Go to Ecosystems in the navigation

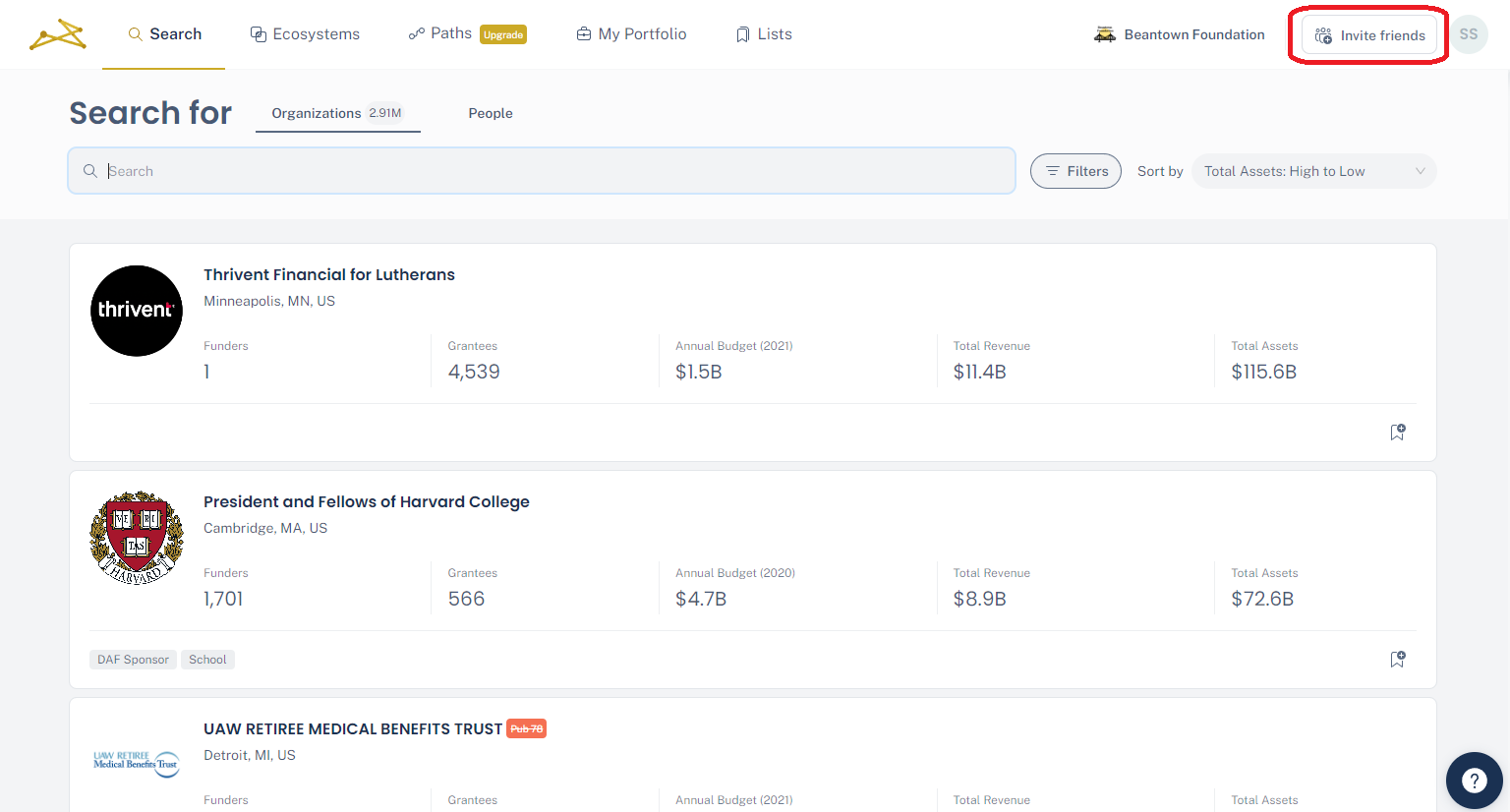tap(305, 34)
